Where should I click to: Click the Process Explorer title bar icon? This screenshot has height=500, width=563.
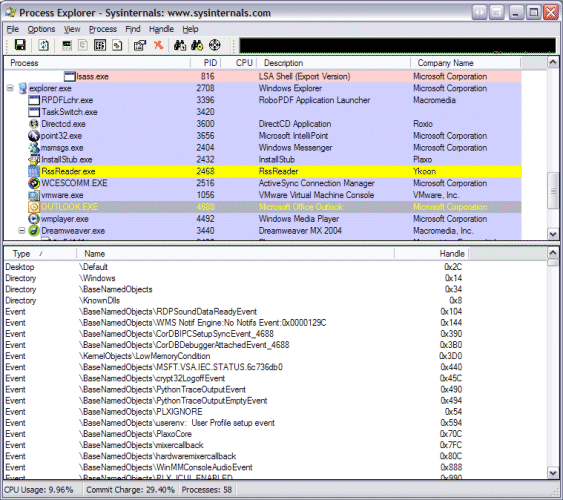[10, 13]
